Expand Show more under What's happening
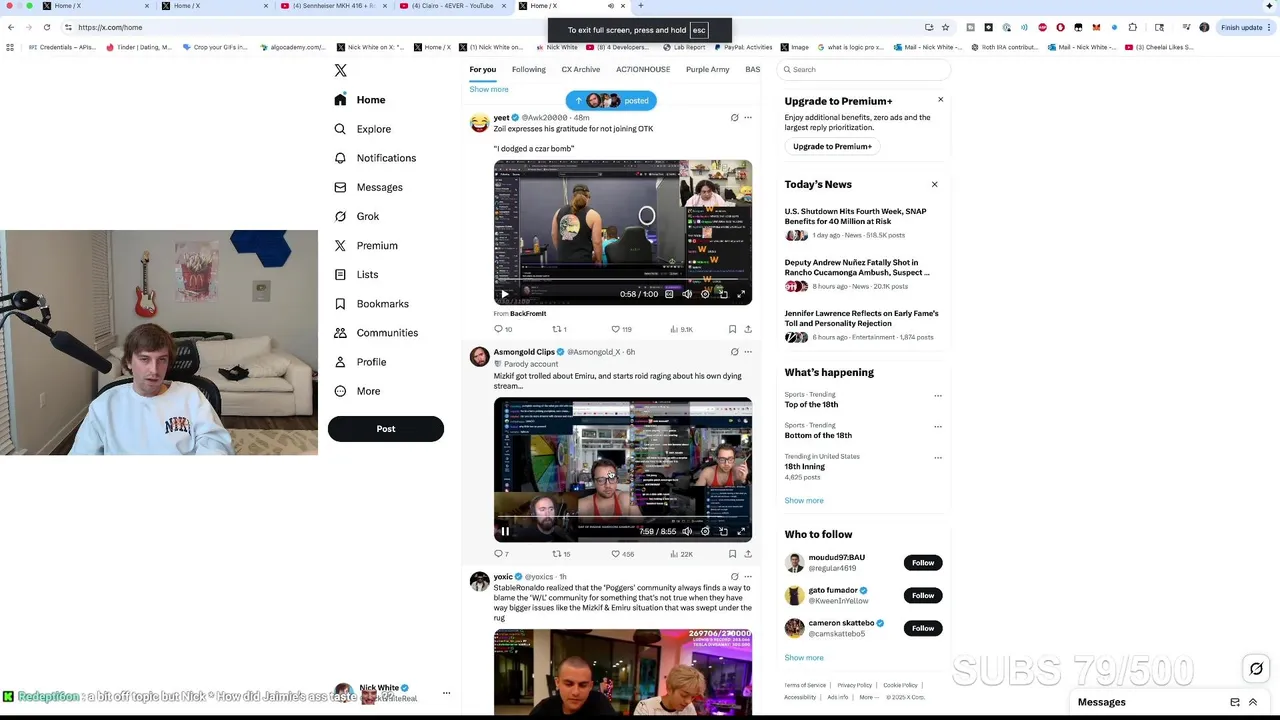This screenshot has width=1280, height=720. [804, 500]
